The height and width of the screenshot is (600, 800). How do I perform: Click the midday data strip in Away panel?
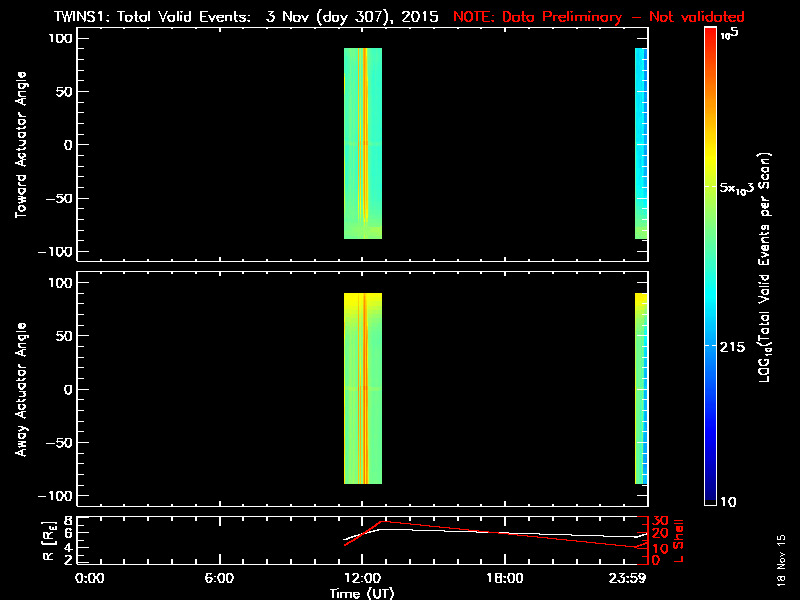362,388
